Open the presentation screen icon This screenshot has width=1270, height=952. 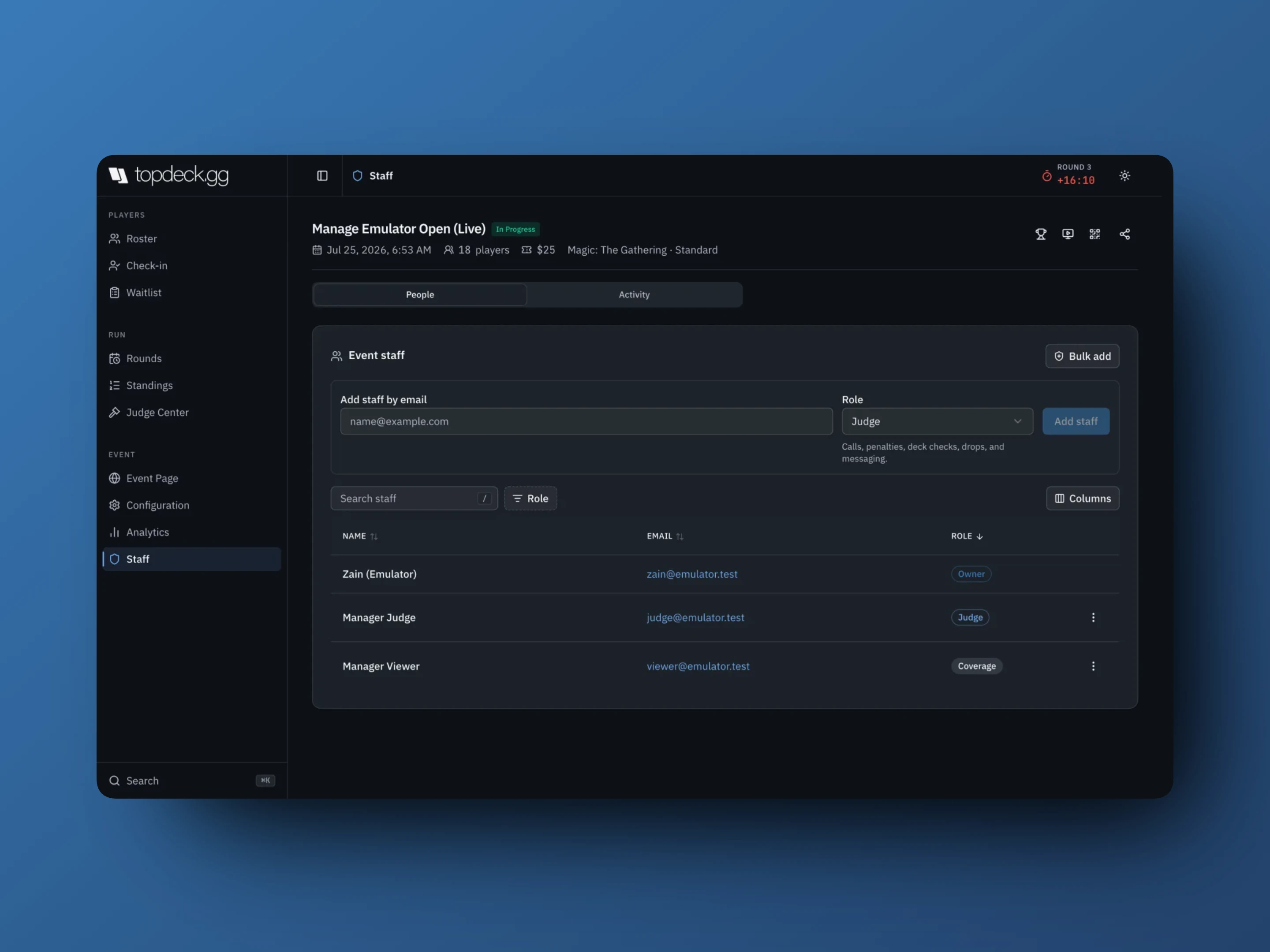1067,234
